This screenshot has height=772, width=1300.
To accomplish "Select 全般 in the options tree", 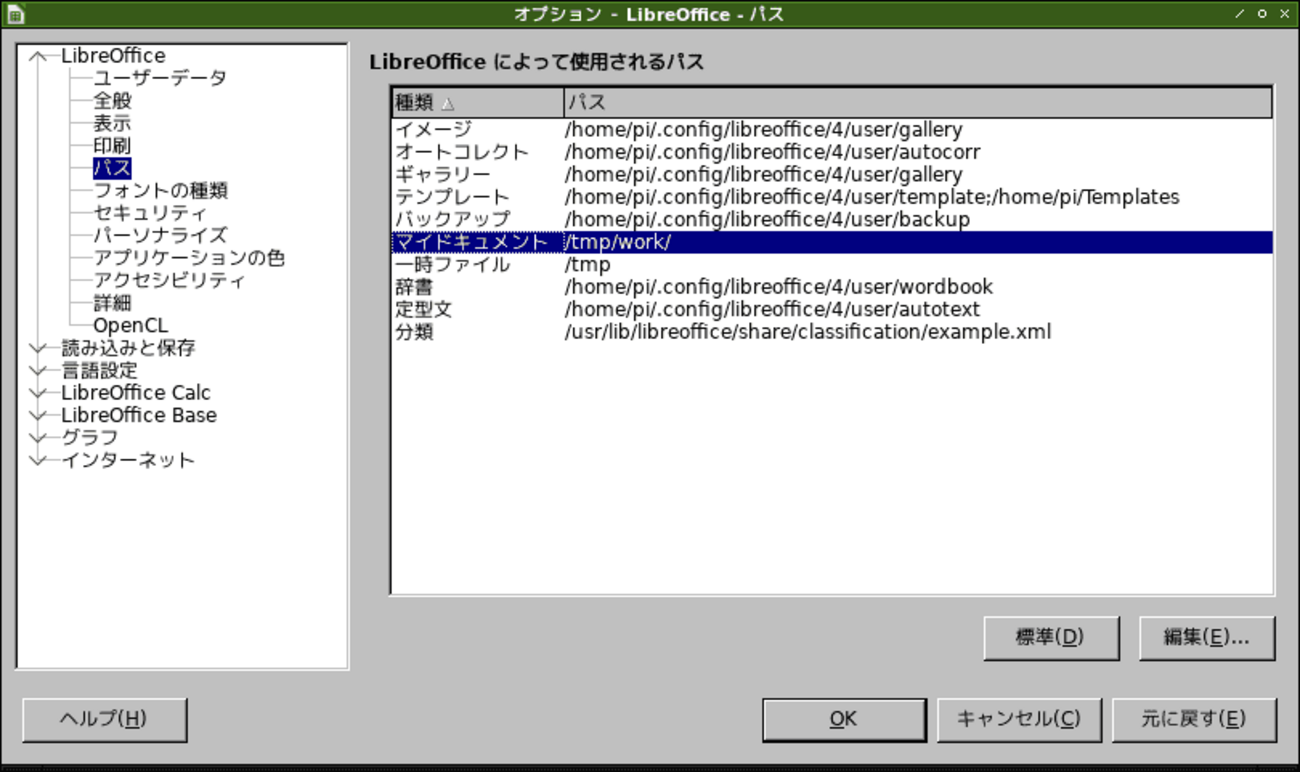I will click(x=112, y=101).
